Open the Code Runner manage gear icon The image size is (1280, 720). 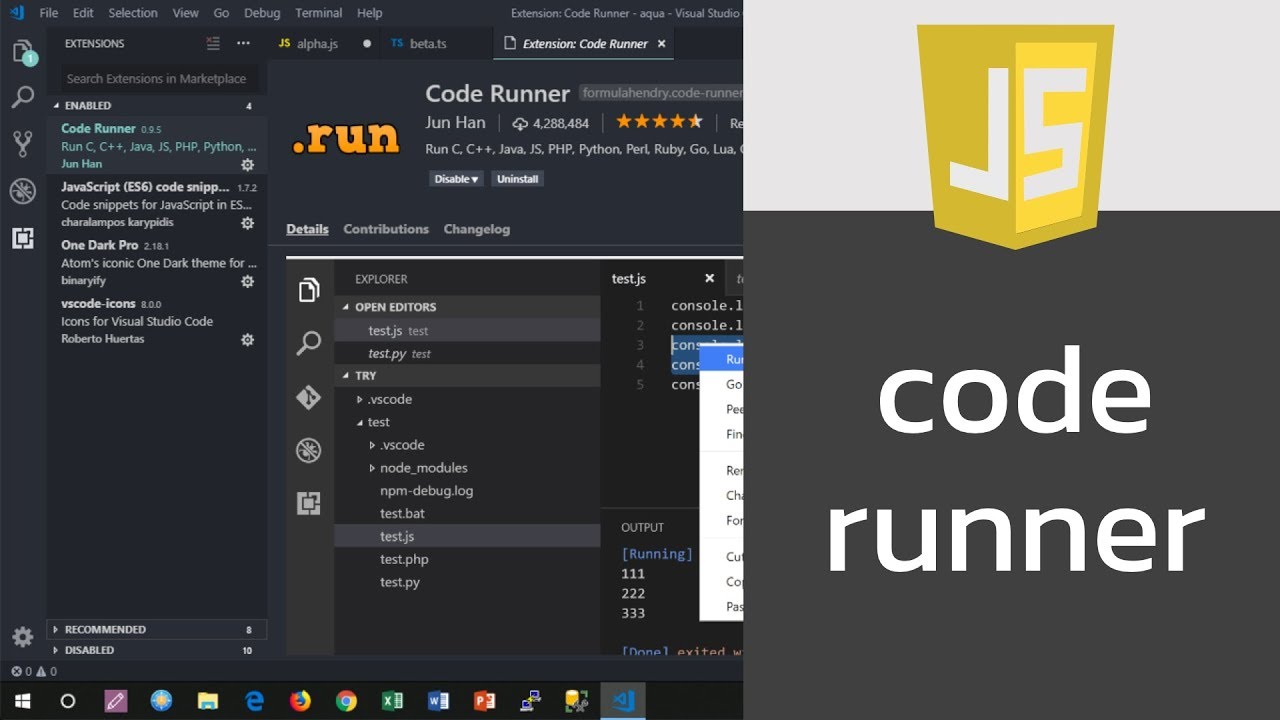[x=248, y=164]
